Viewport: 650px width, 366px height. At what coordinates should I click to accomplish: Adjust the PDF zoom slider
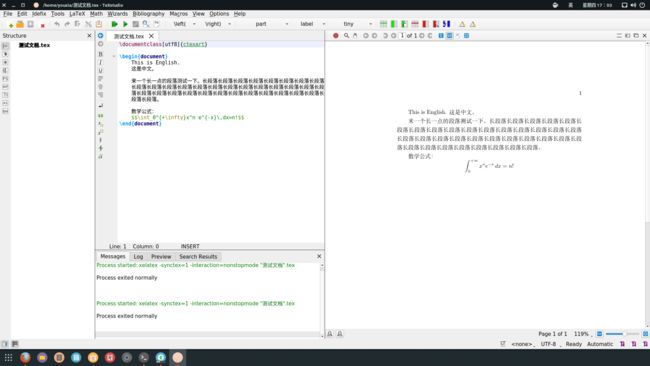pos(622,334)
